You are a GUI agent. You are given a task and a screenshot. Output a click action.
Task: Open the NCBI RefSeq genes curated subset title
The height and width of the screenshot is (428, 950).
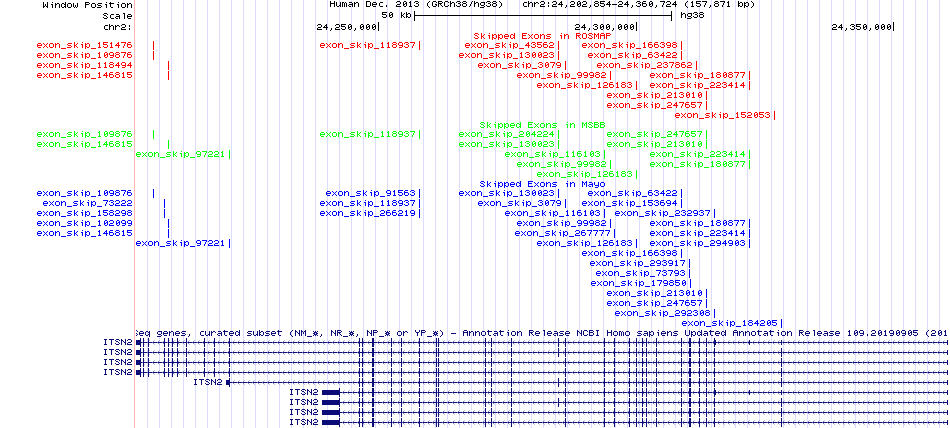pos(540,332)
